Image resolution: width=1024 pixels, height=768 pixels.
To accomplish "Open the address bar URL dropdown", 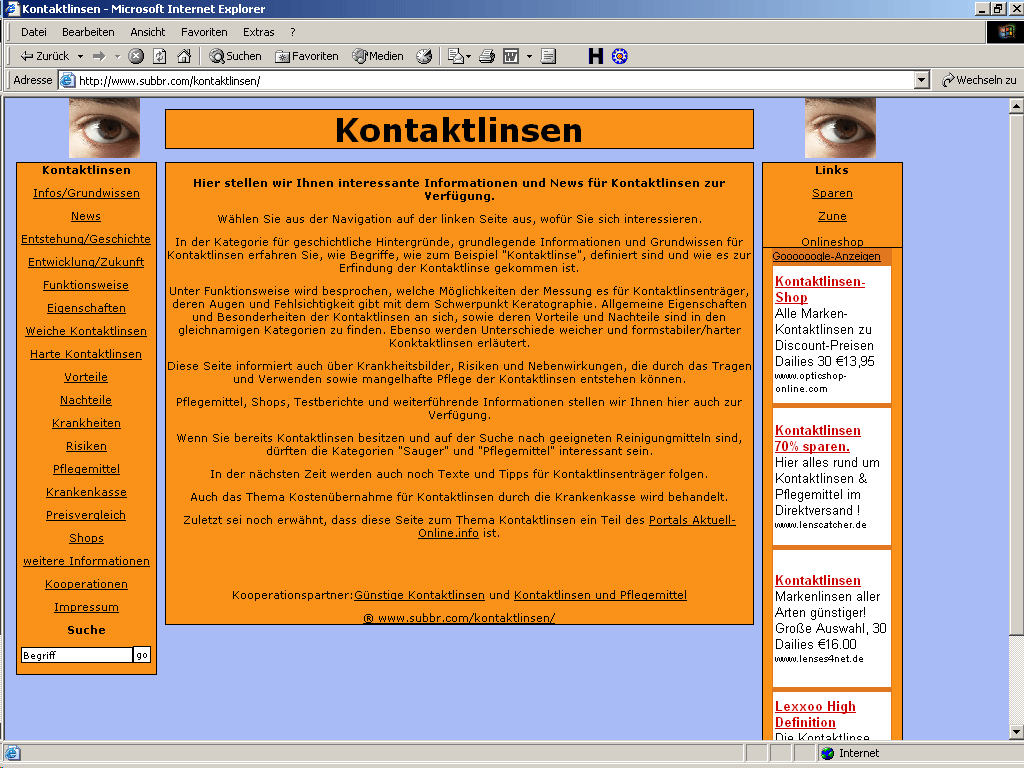I will 922,80.
